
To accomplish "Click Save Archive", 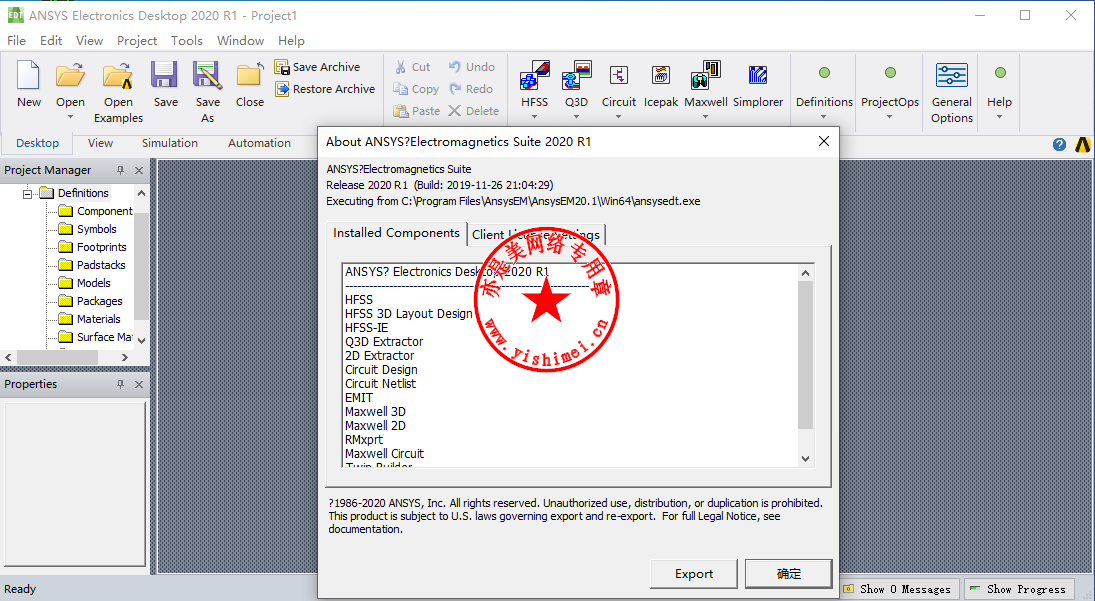I will pos(318,67).
